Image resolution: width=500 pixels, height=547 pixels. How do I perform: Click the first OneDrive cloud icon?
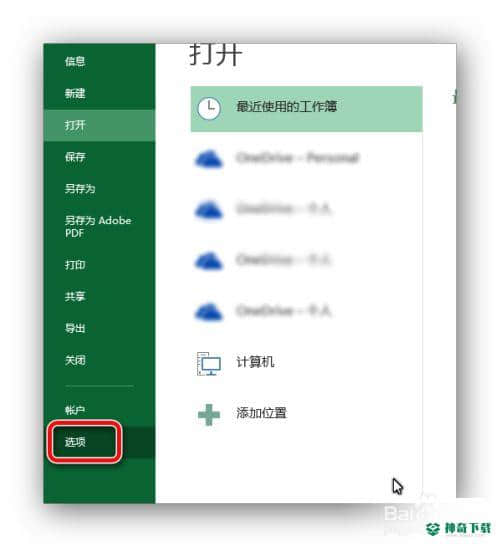click(209, 159)
